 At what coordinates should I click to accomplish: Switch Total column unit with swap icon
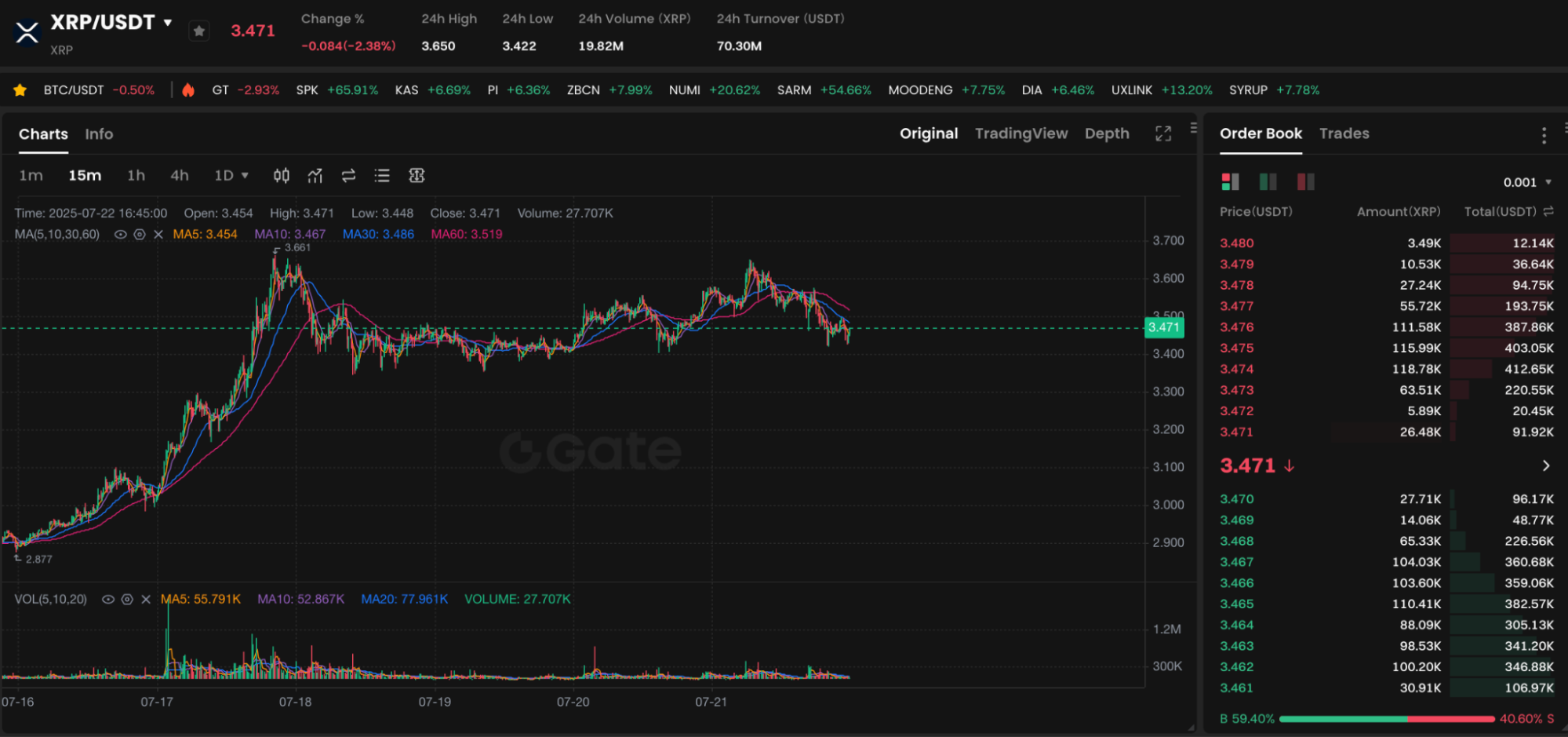1548,212
